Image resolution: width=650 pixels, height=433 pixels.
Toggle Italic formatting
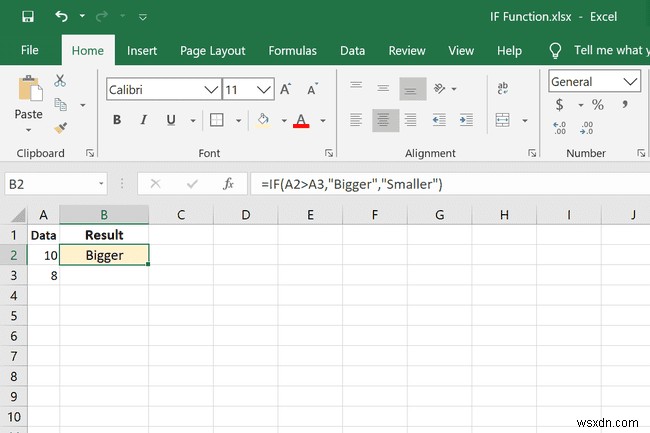(143, 120)
